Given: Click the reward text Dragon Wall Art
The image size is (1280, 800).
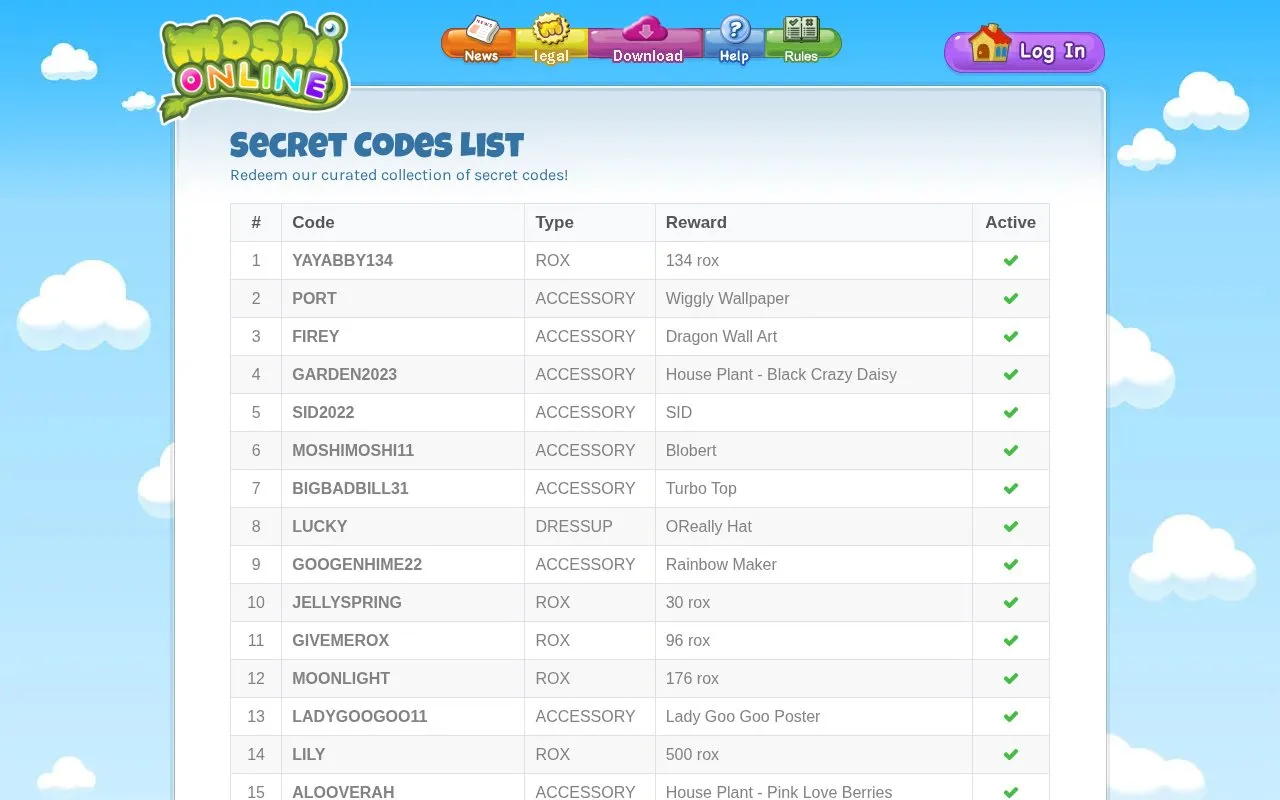Looking at the screenshot, I should point(721,336).
